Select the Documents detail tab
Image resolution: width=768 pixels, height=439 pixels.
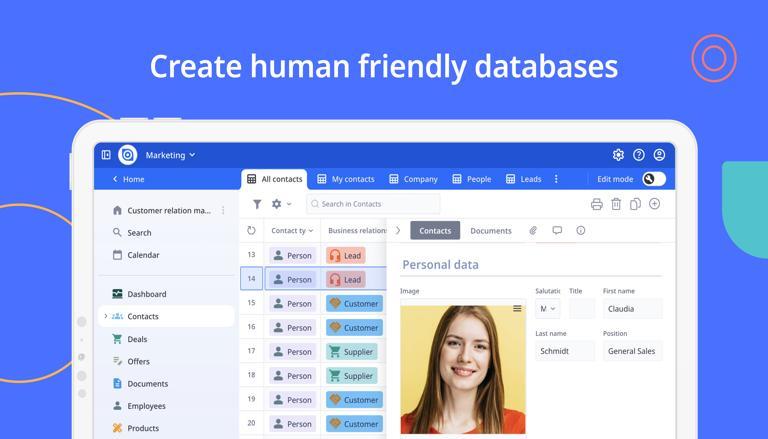click(x=491, y=231)
